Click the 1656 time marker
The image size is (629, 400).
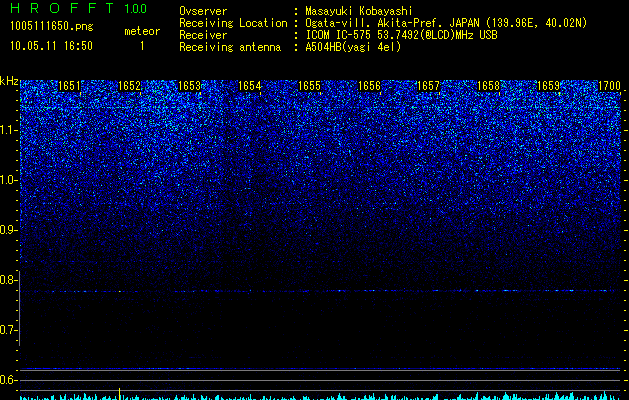click(x=369, y=86)
